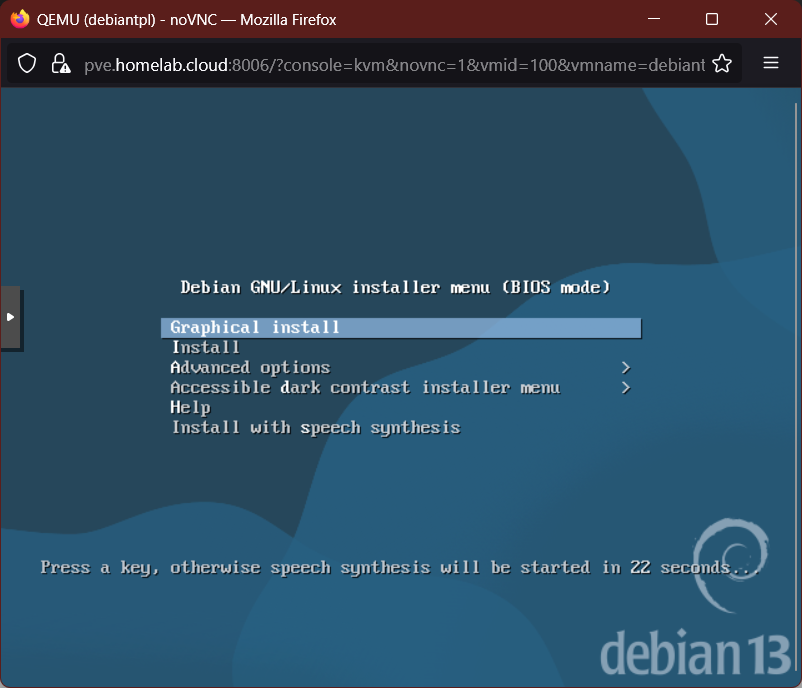Bookmark this page using the star icon
The image size is (802, 688).
pos(722,63)
